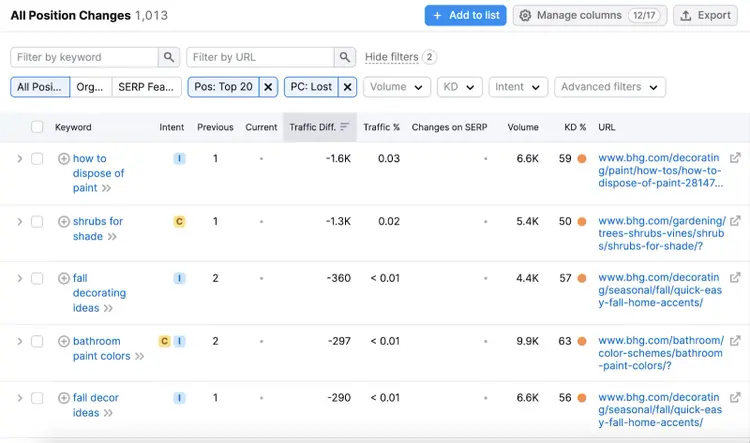Image resolution: width=750 pixels, height=443 pixels.
Task: Select all rows with the header checkbox
Action: pyautogui.click(x=37, y=127)
